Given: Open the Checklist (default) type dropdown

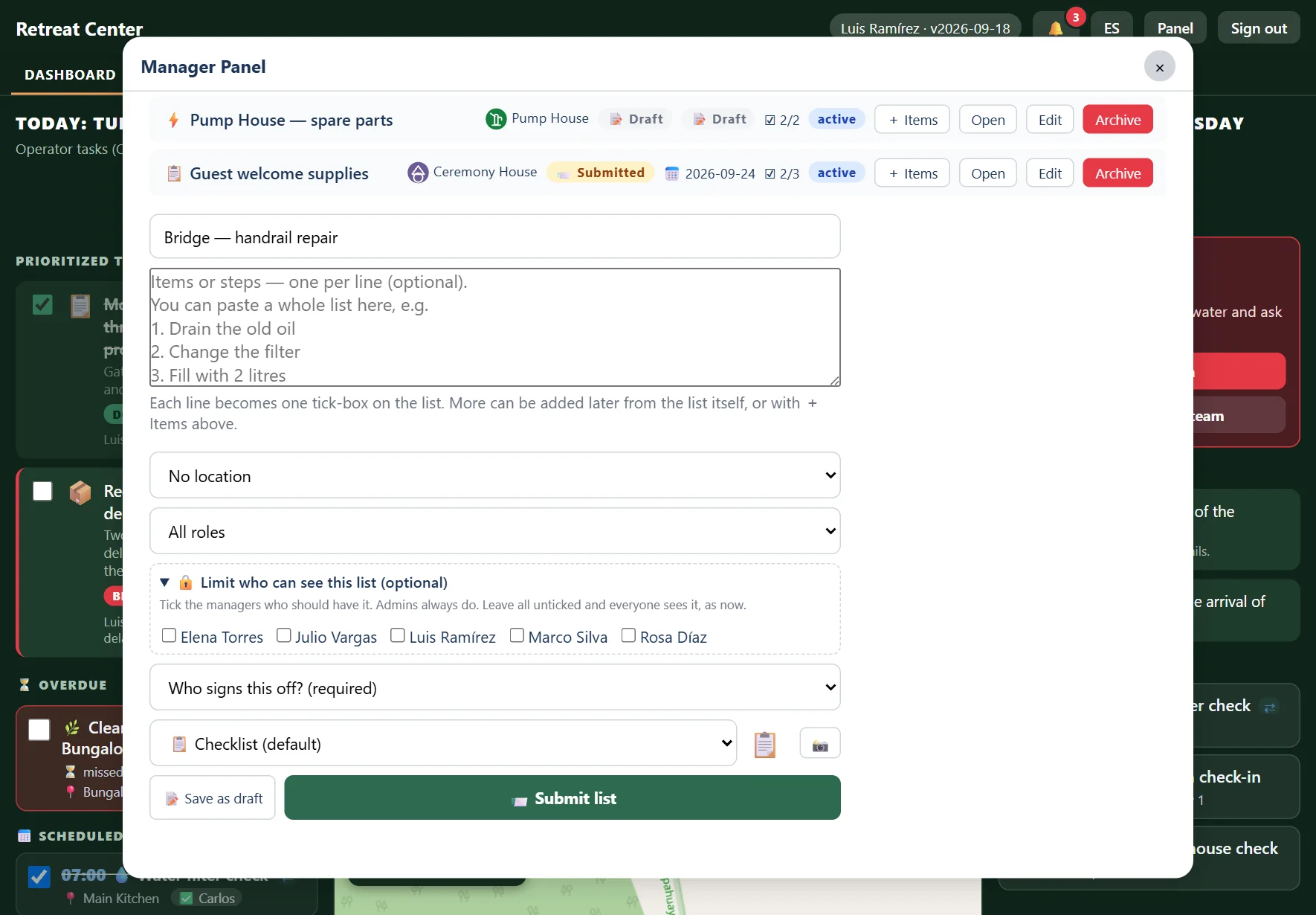Looking at the screenshot, I should coord(443,743).
